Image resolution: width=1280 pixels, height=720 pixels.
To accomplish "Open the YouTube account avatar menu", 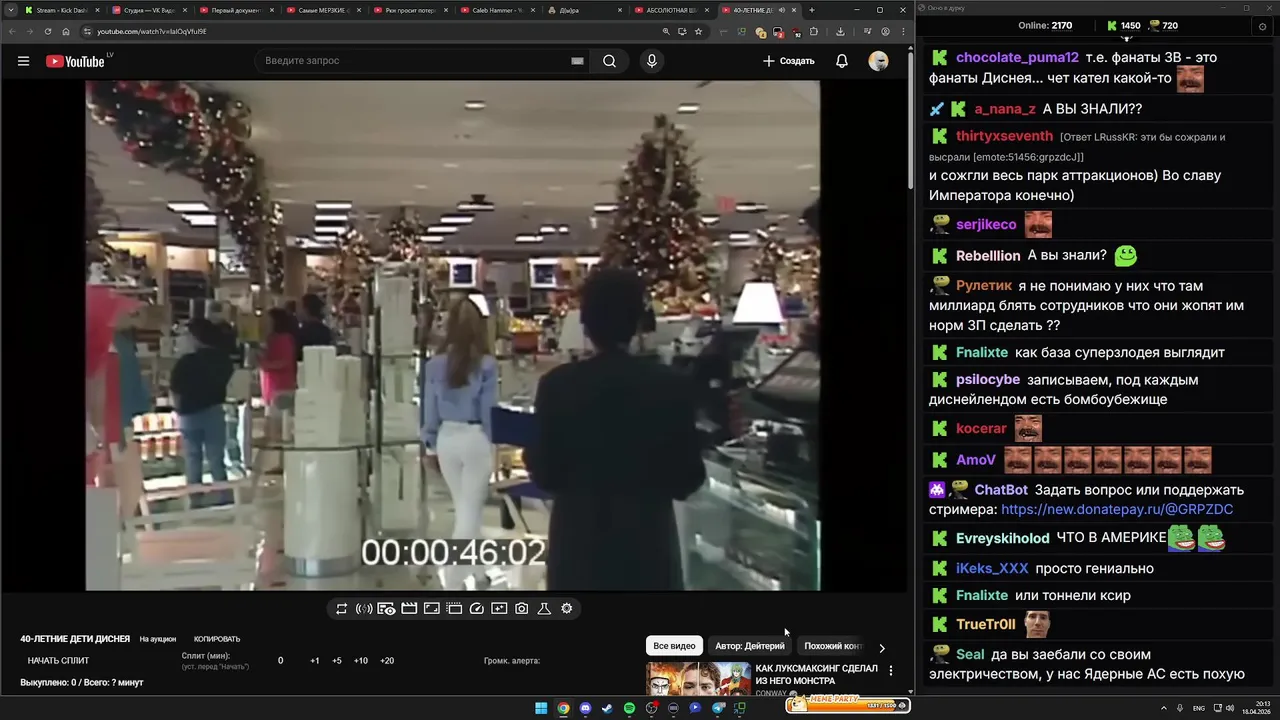I will point(879,61).
